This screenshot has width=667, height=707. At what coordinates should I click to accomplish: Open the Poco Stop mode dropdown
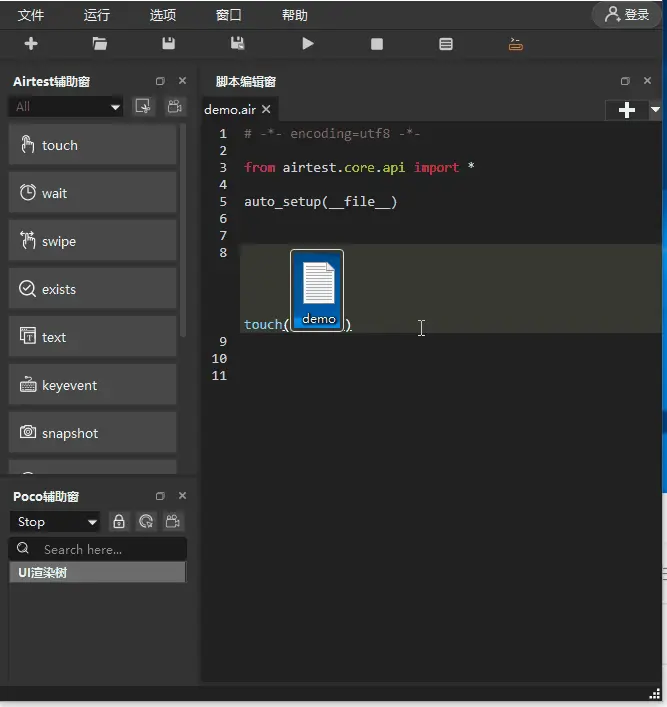point(55,522)
